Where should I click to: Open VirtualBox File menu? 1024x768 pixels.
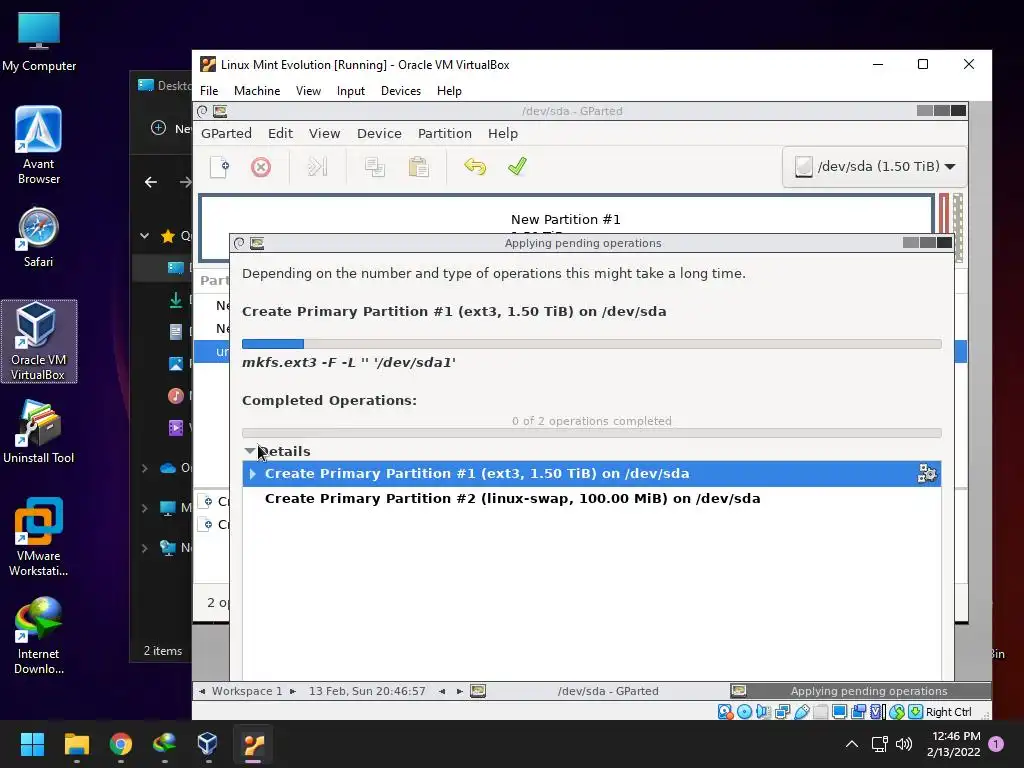point(209,91)
